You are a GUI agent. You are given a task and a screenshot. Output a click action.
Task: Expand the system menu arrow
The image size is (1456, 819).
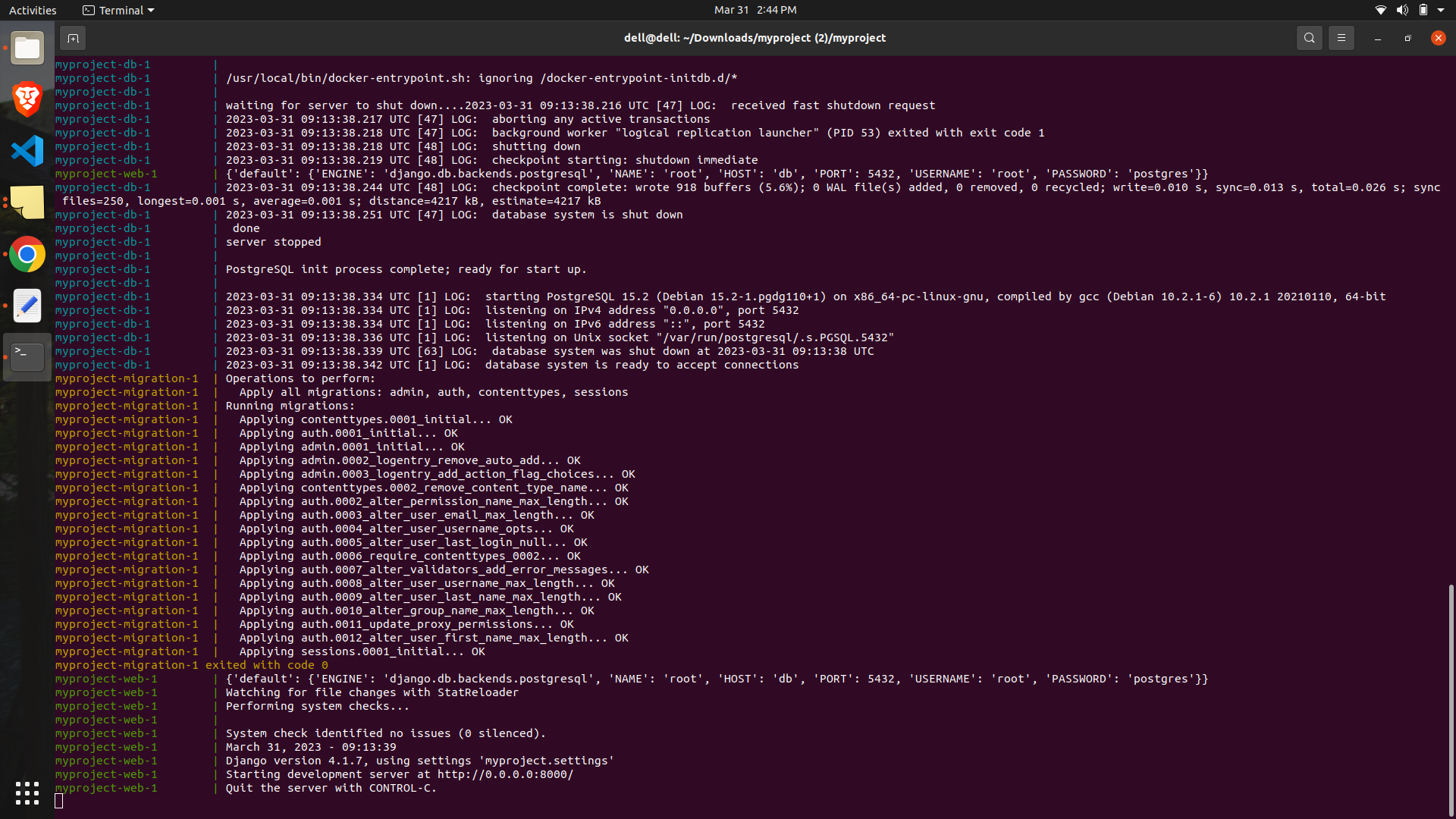coord(1441,10)
